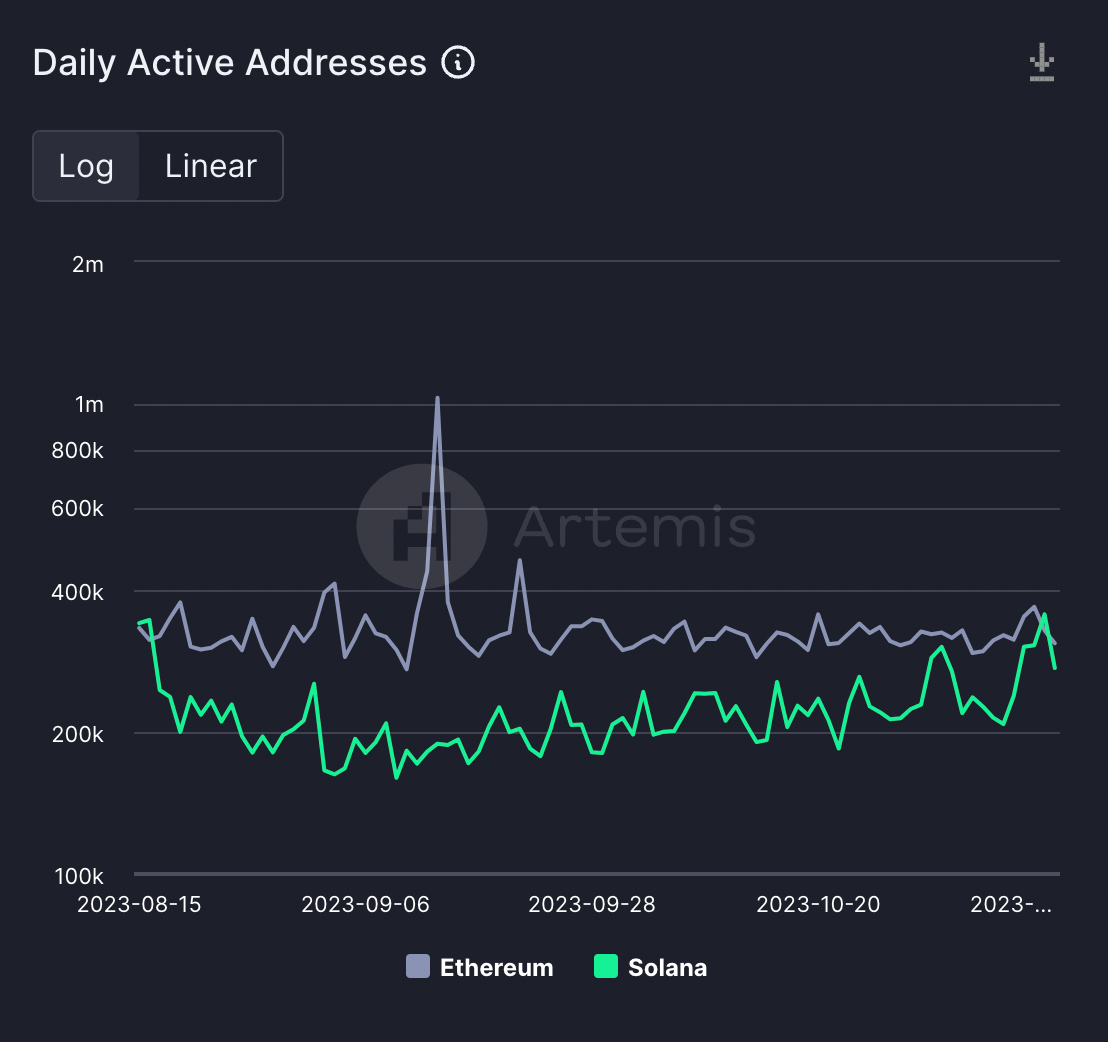Screen dimensions: 1108x1042
Task: Select the 600k y-axis label
Action: click(x=78, y=508)
